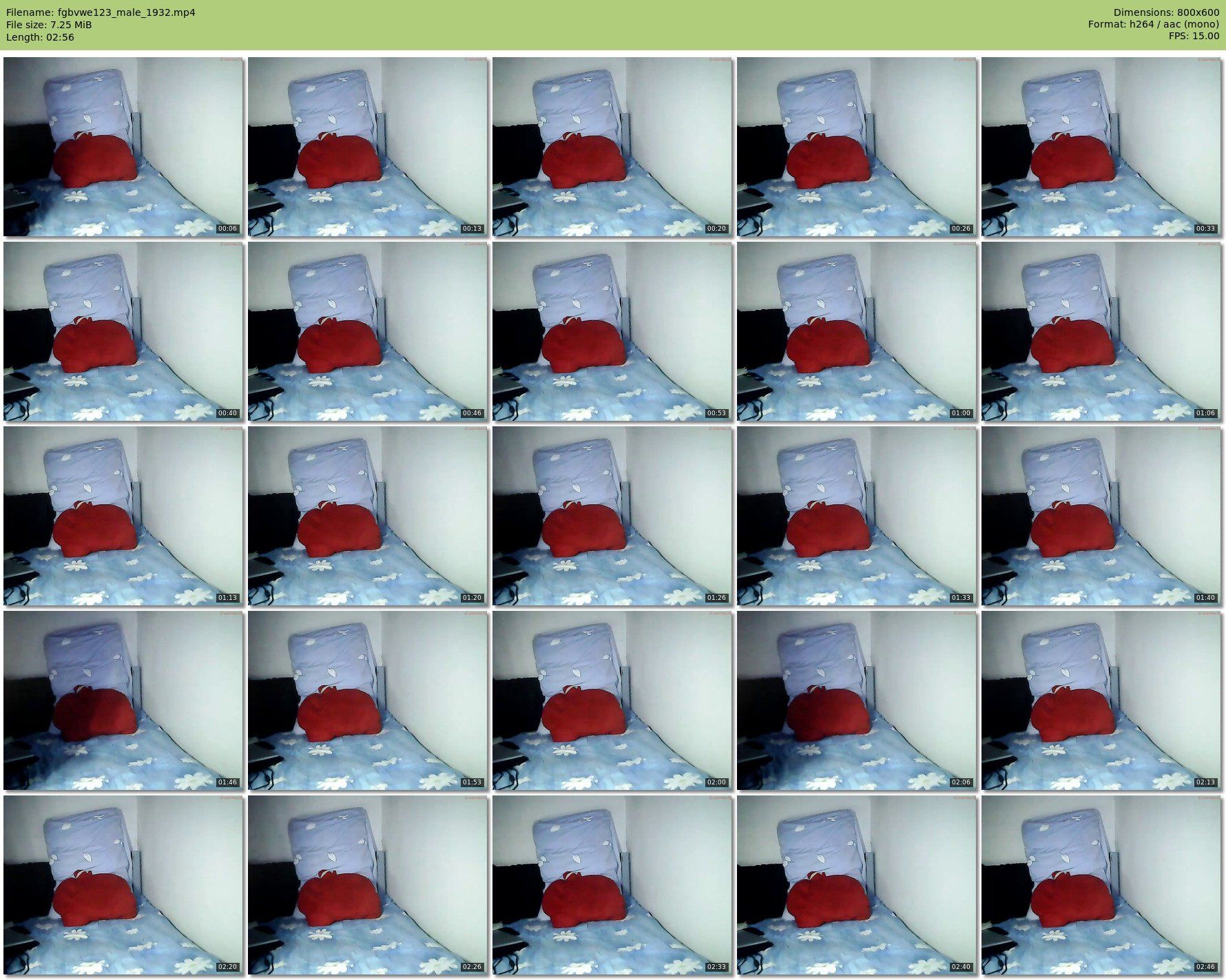Click the thumbnail marked 01:13
1226x980 pixels.
[x=123, y=516]
